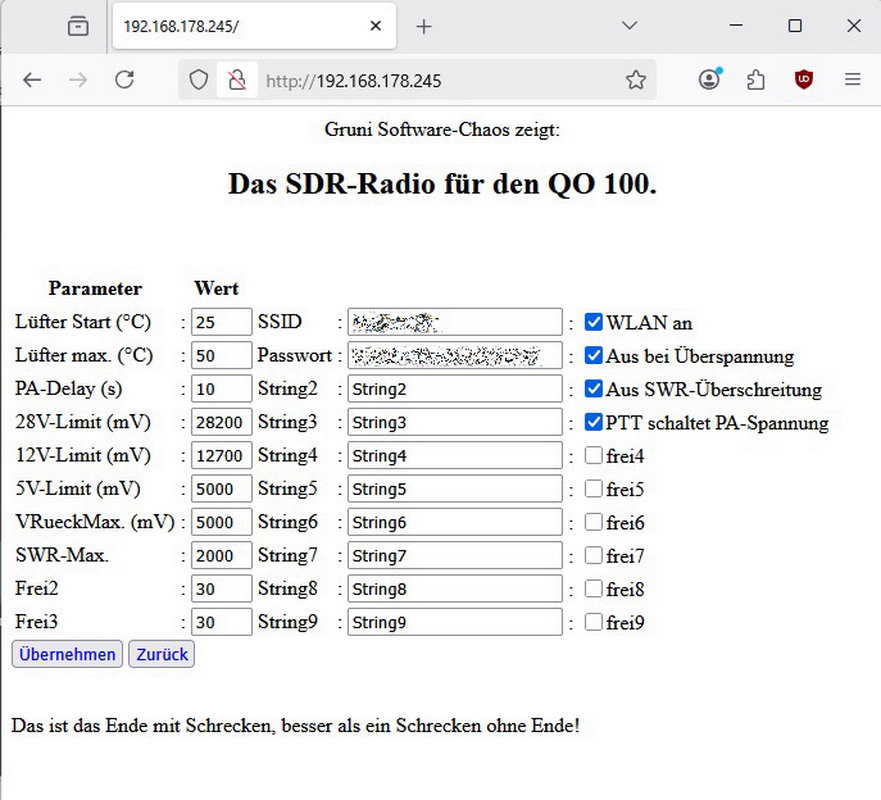Open the extensions puzzle-piece icon
The image size is (881, 800).
coord(756,80)
